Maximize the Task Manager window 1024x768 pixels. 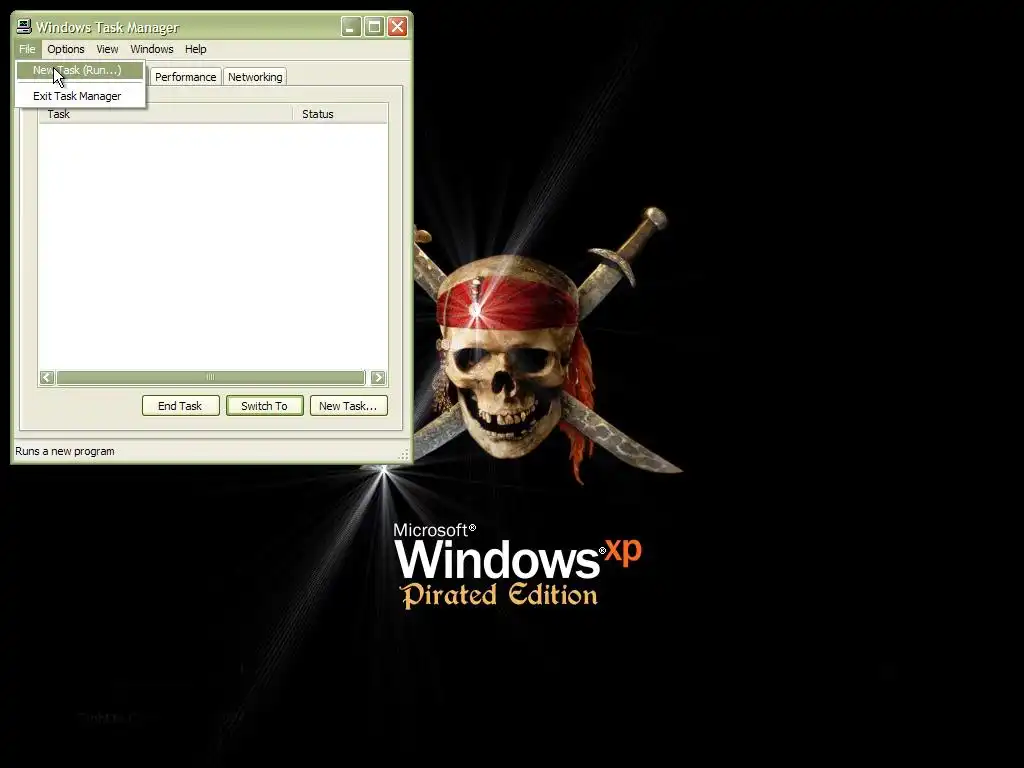pos(374,27)
